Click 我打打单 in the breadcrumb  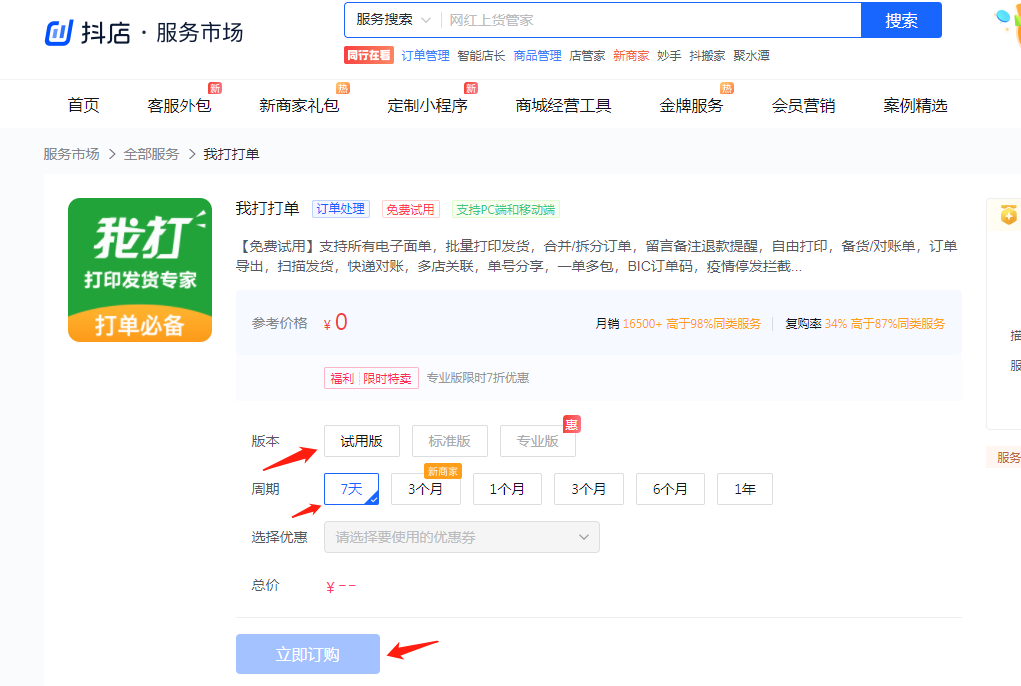point(231,154)
